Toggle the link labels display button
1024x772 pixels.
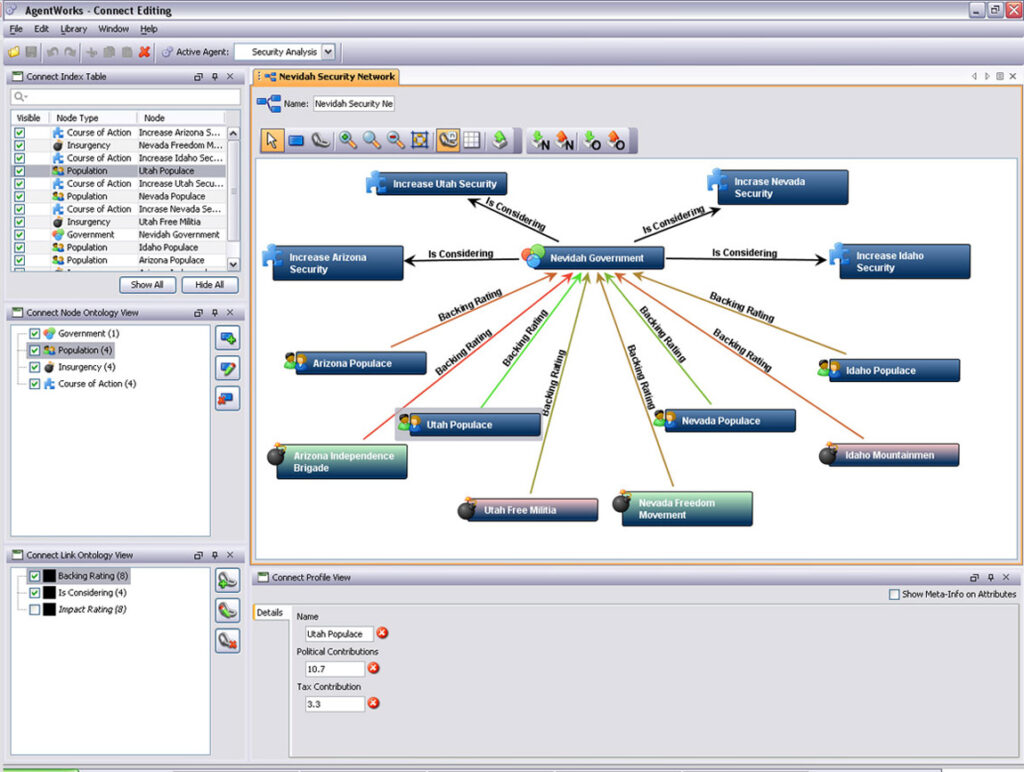447,140
